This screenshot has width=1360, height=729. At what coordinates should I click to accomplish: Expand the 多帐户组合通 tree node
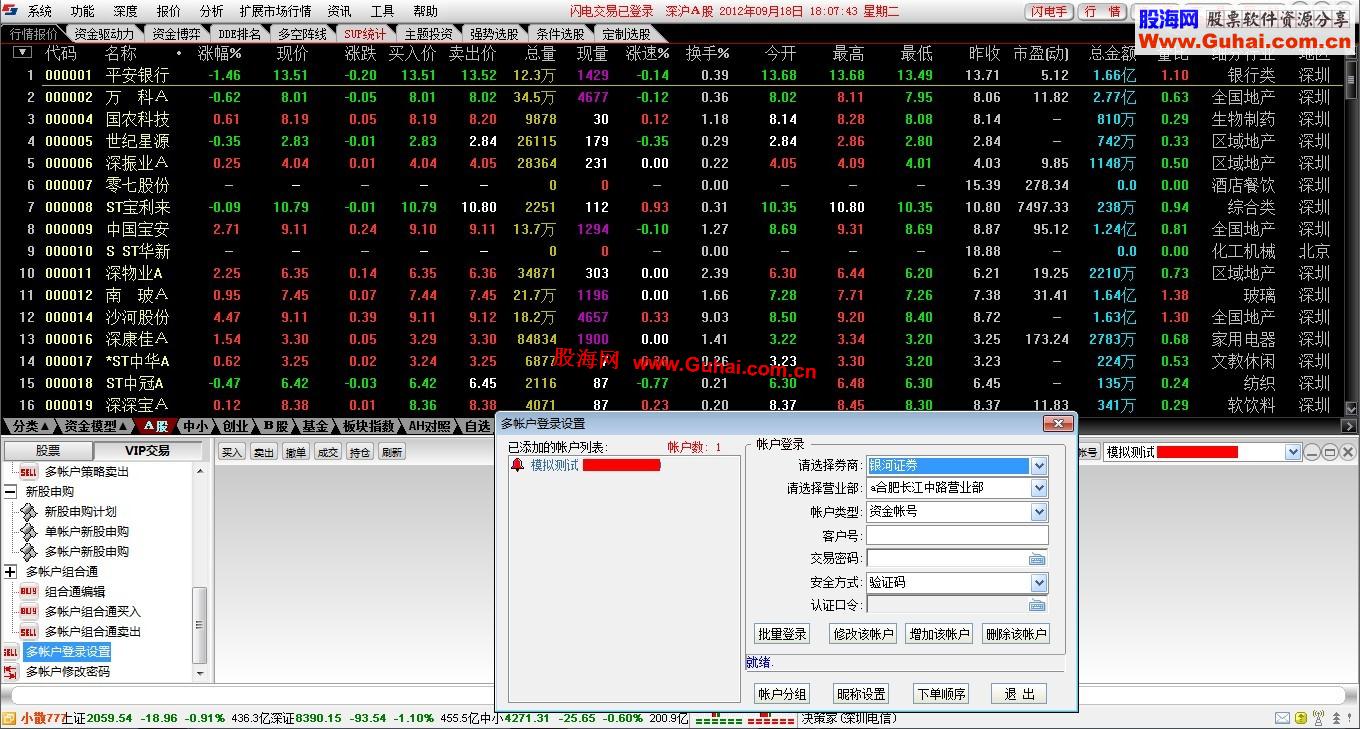coord(10,572)
